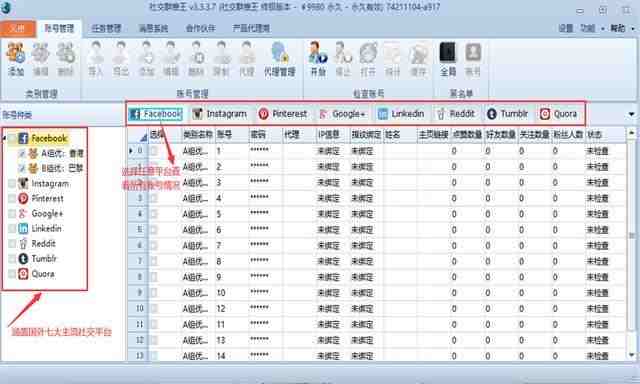Switch to the Google+ platform tab

(x=342, y=114)
